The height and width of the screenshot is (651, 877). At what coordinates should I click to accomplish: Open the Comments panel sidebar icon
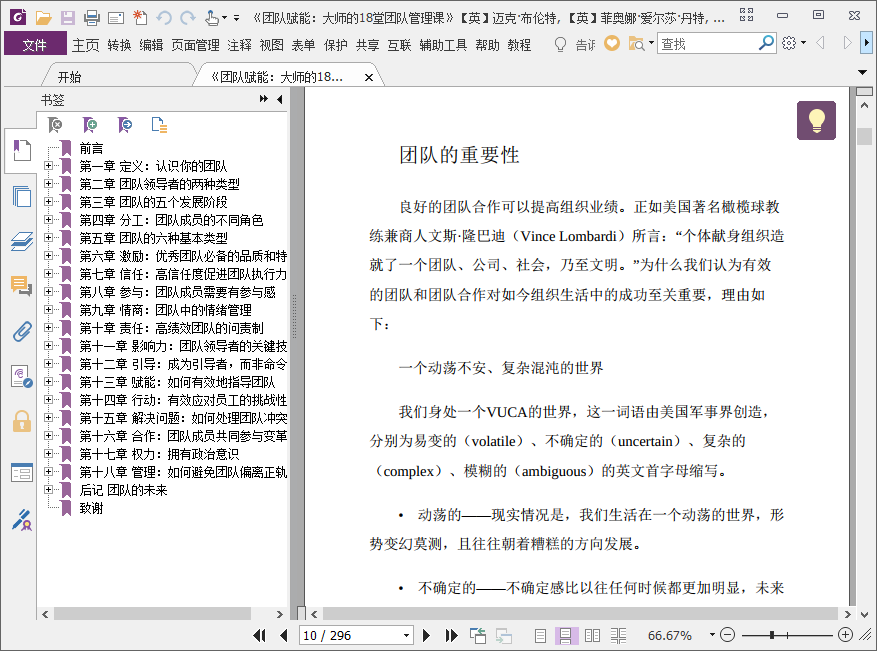(22, 286)
